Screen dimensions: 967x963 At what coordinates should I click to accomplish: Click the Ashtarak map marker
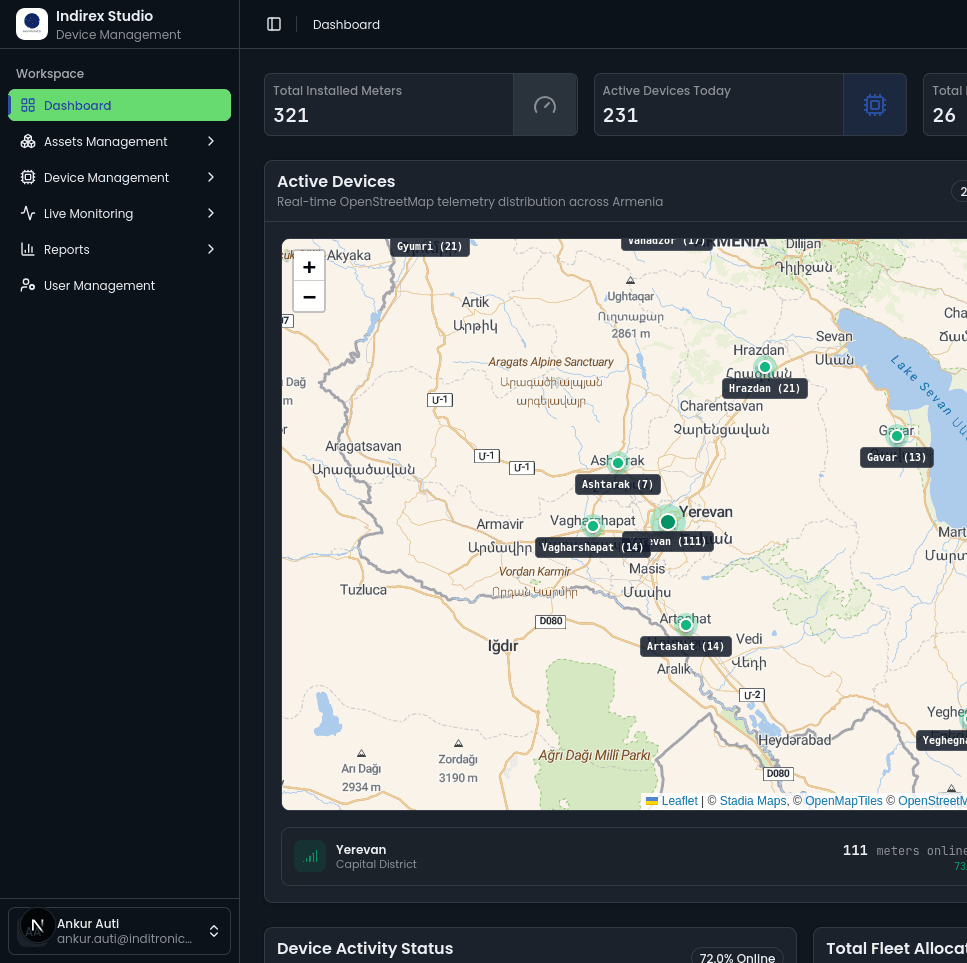coord(617,463)
